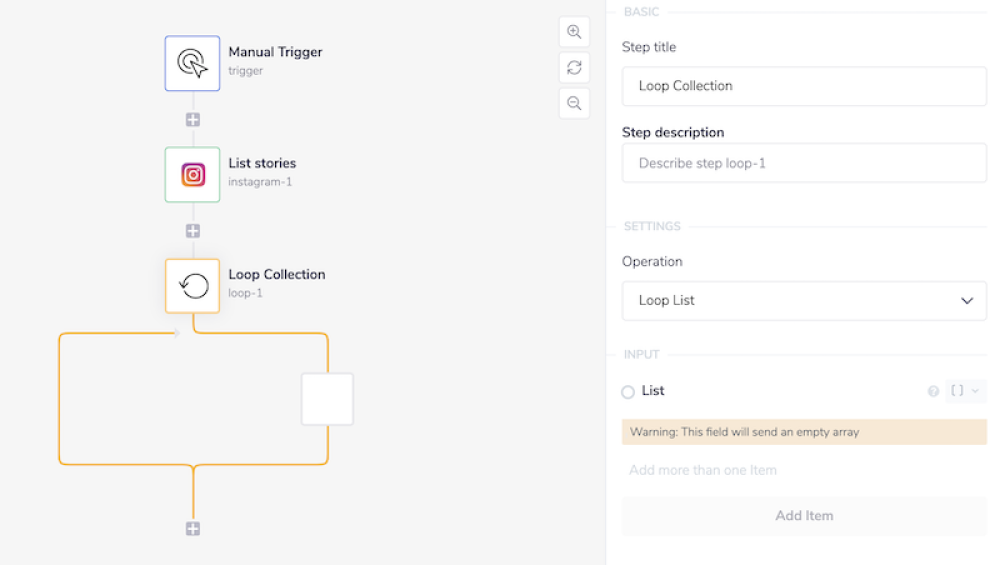Viewport: 1000px width, 565px height.
Task: Select the empty placeholder step inside the loop
Action: 327,399
